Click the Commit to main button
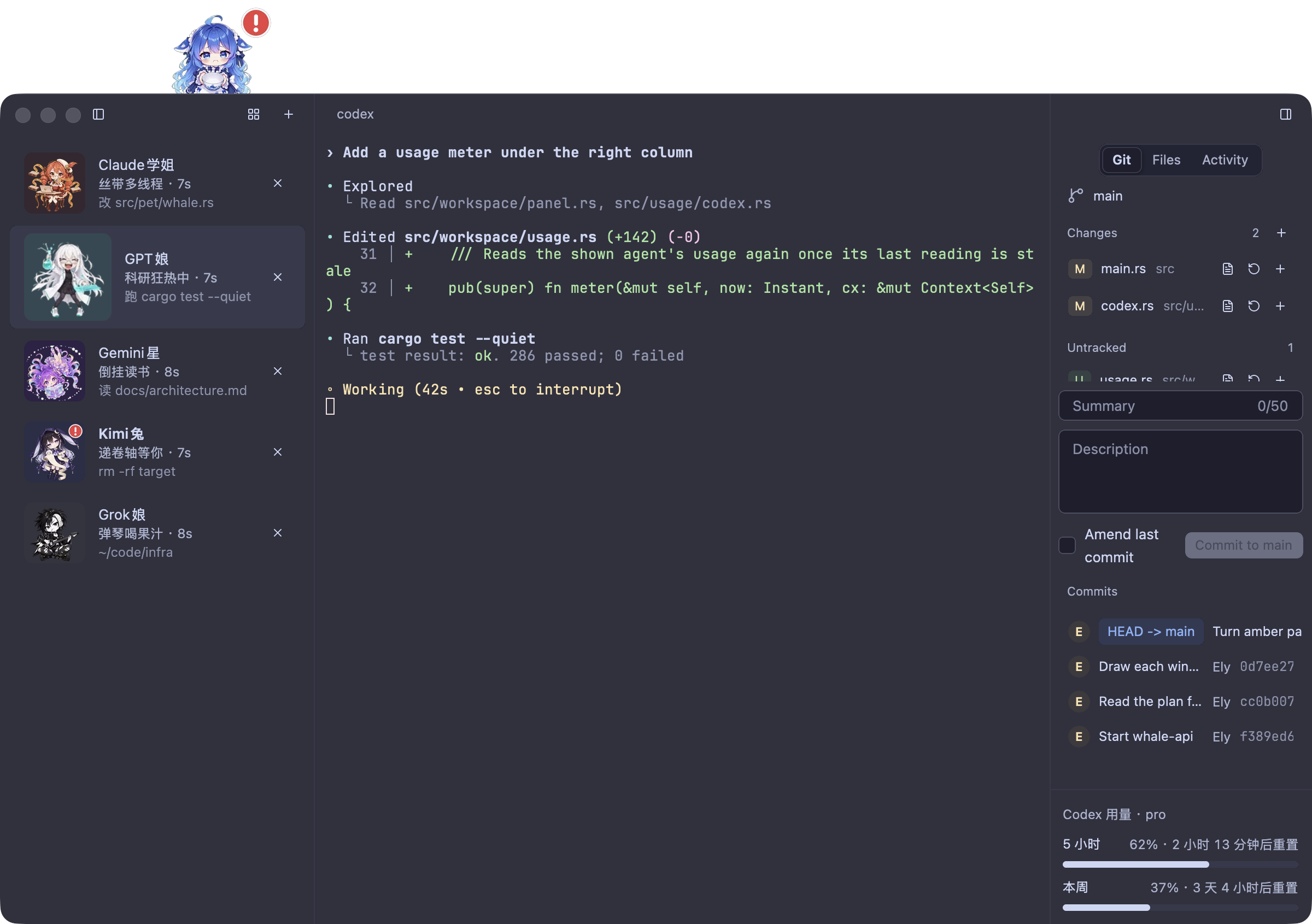The height and width of the screenshot is (924, 1312). [x=1244, y=545]
